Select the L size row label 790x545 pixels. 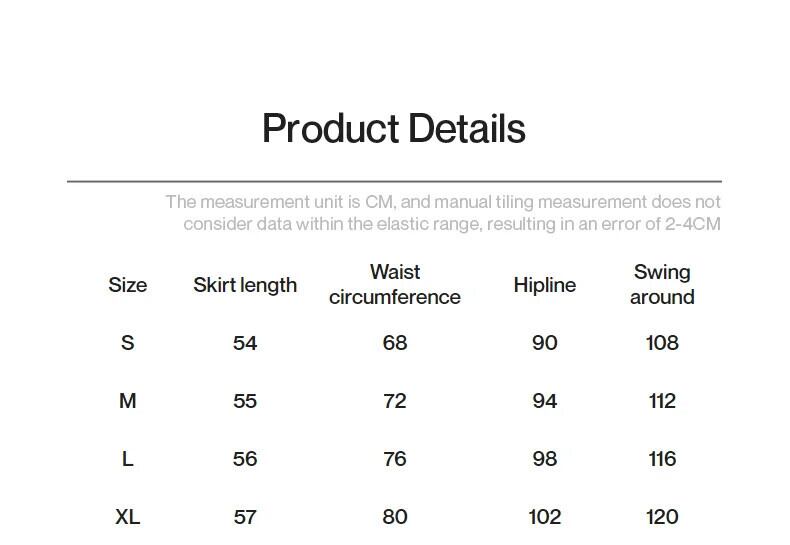(x=127, y=459)
